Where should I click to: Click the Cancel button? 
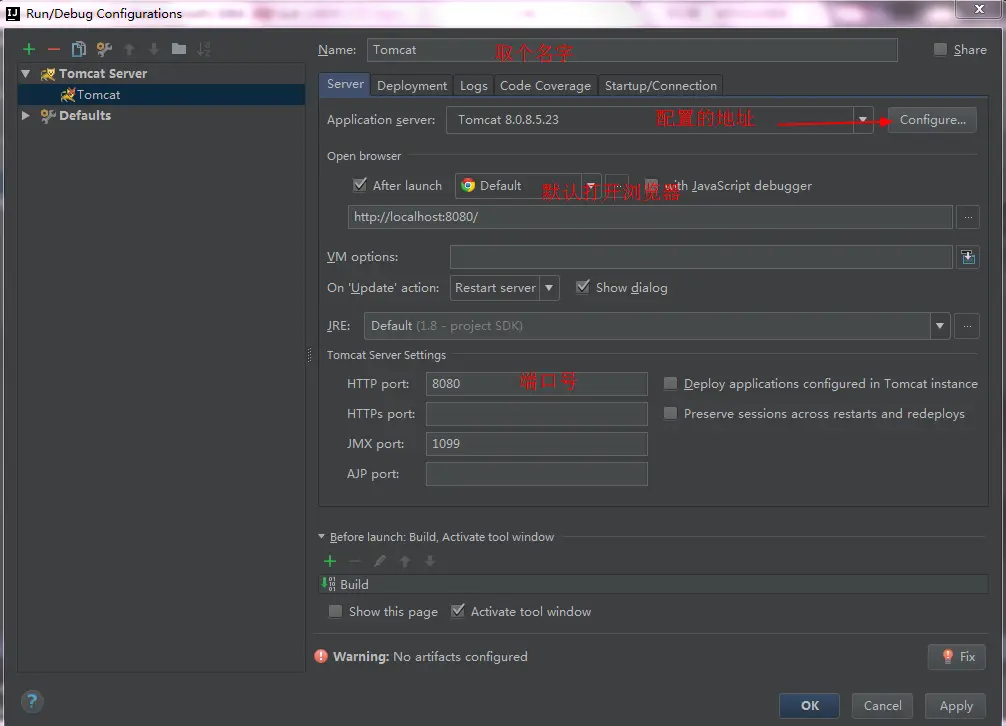tap(882, 705)
